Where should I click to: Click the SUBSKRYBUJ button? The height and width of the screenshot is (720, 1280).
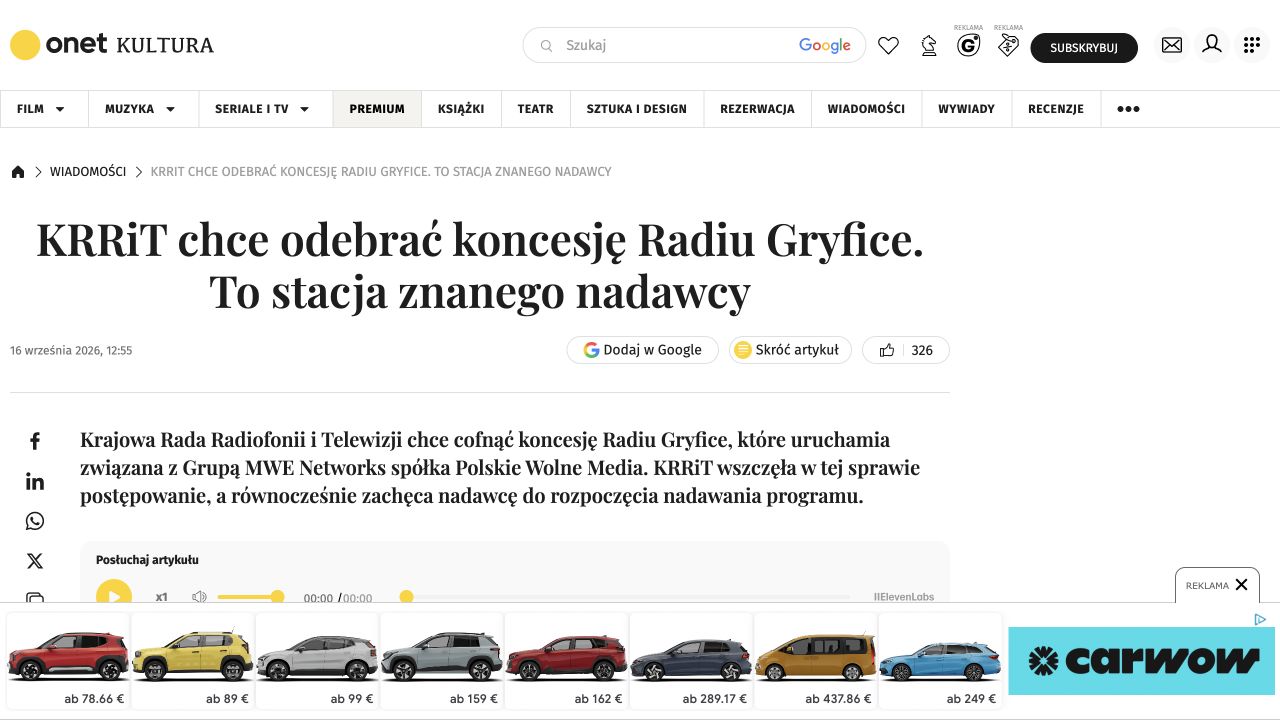click(1084, 48)
